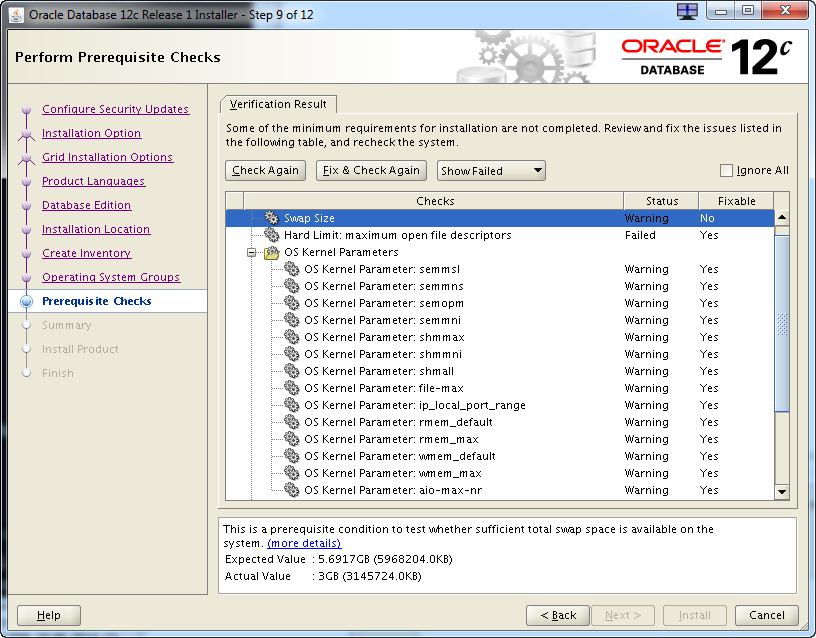The width and height of the screenshot is (816, 638).
Task: Select the OS Kernel Parameter: semmsl row
Action: pyautogui.click(x=500, y=269)
